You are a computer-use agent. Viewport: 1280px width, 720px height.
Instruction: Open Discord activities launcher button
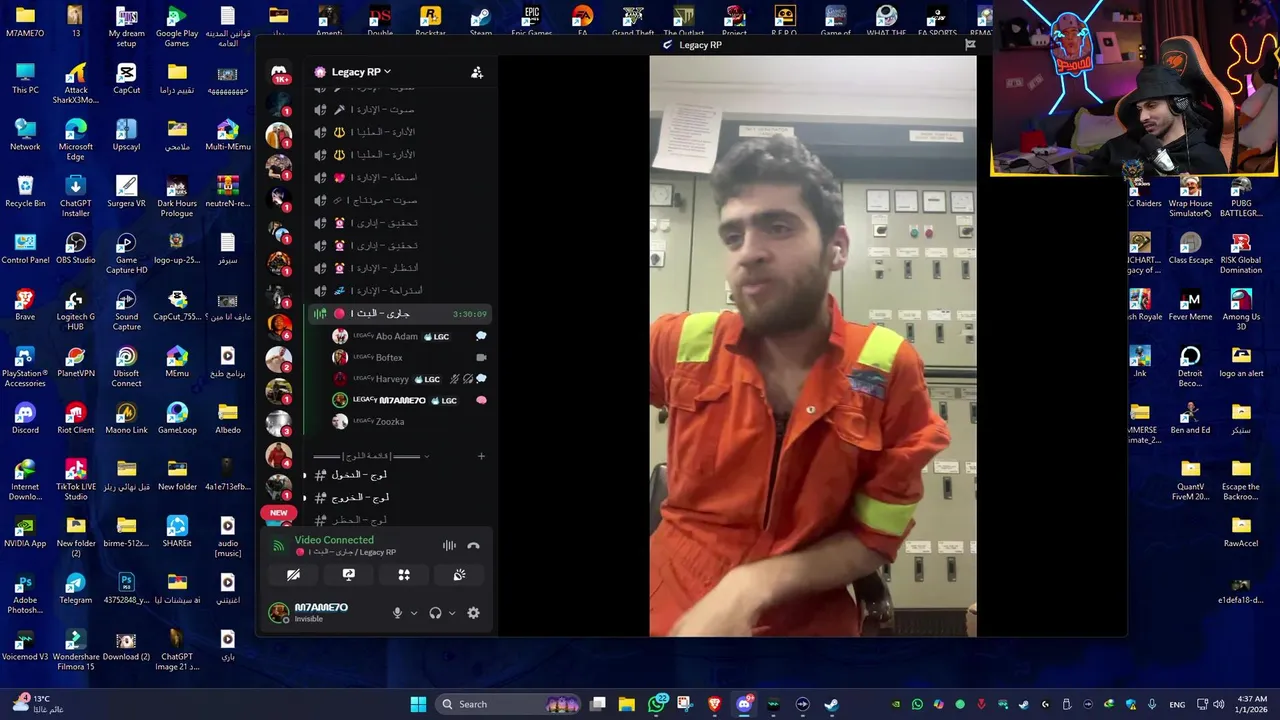[x=404, y=575]
